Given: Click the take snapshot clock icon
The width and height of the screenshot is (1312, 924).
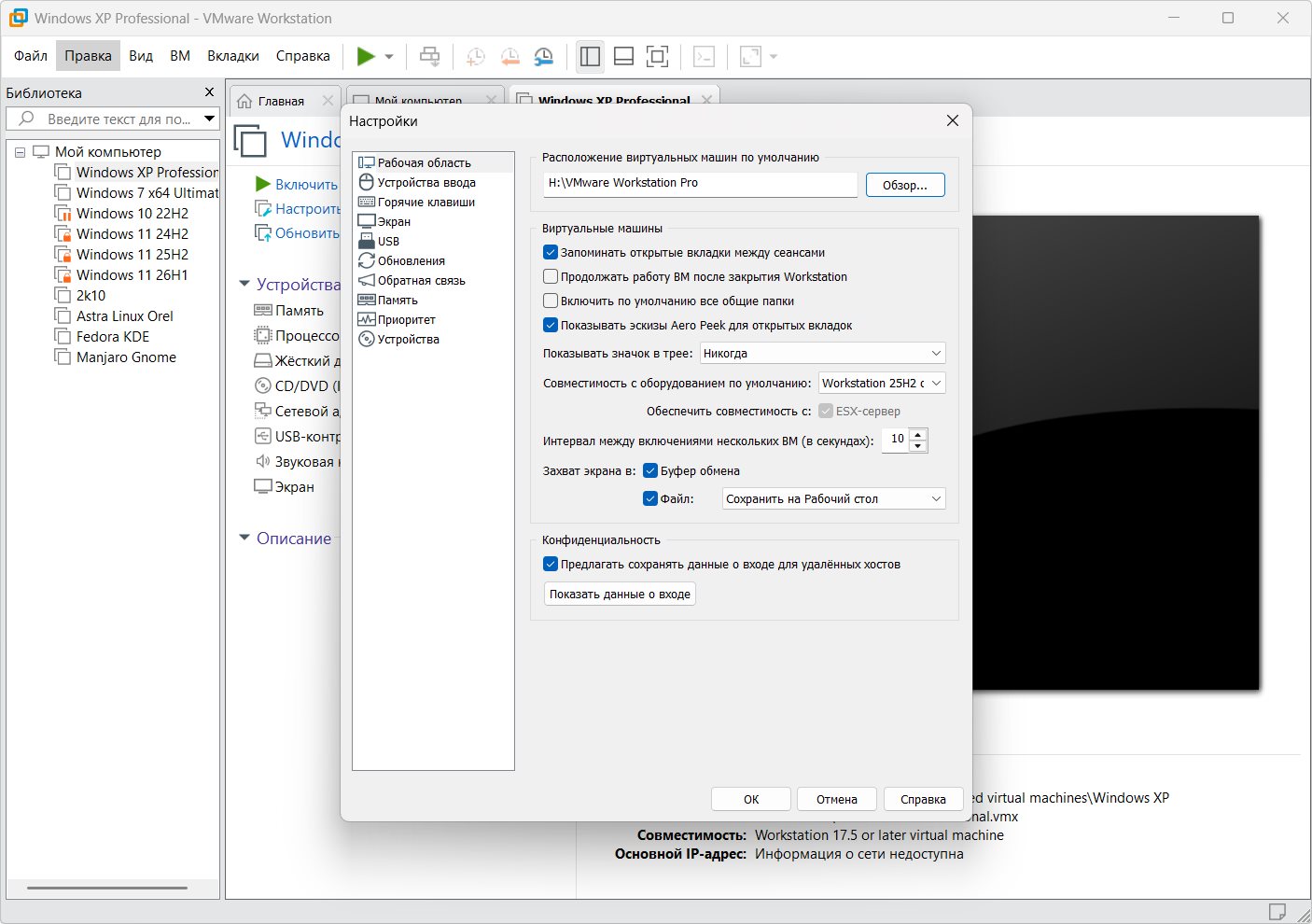Looking at the screenshot, I should [475, 57].
